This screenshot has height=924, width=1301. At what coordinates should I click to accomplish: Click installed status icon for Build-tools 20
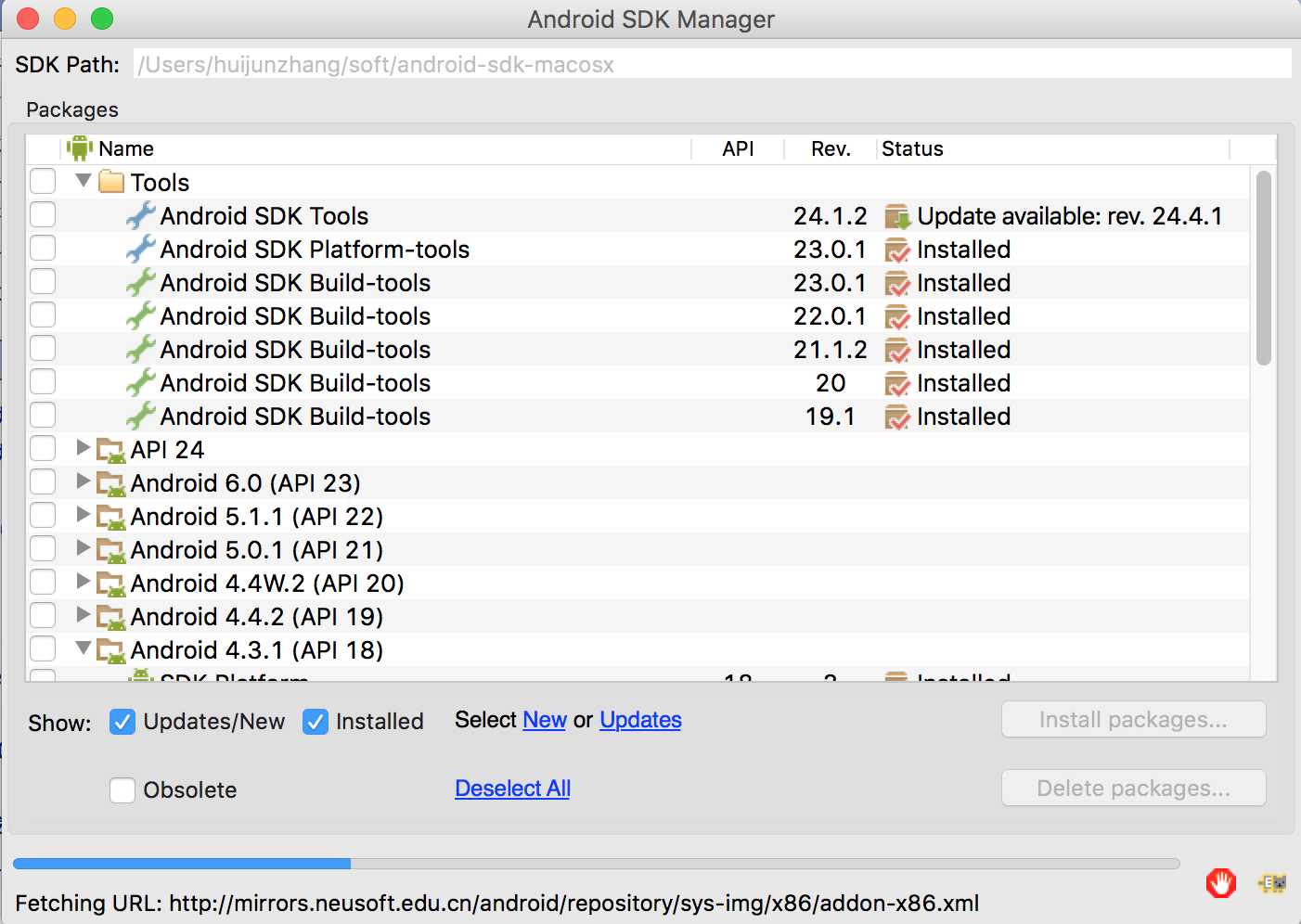[897, 384]
